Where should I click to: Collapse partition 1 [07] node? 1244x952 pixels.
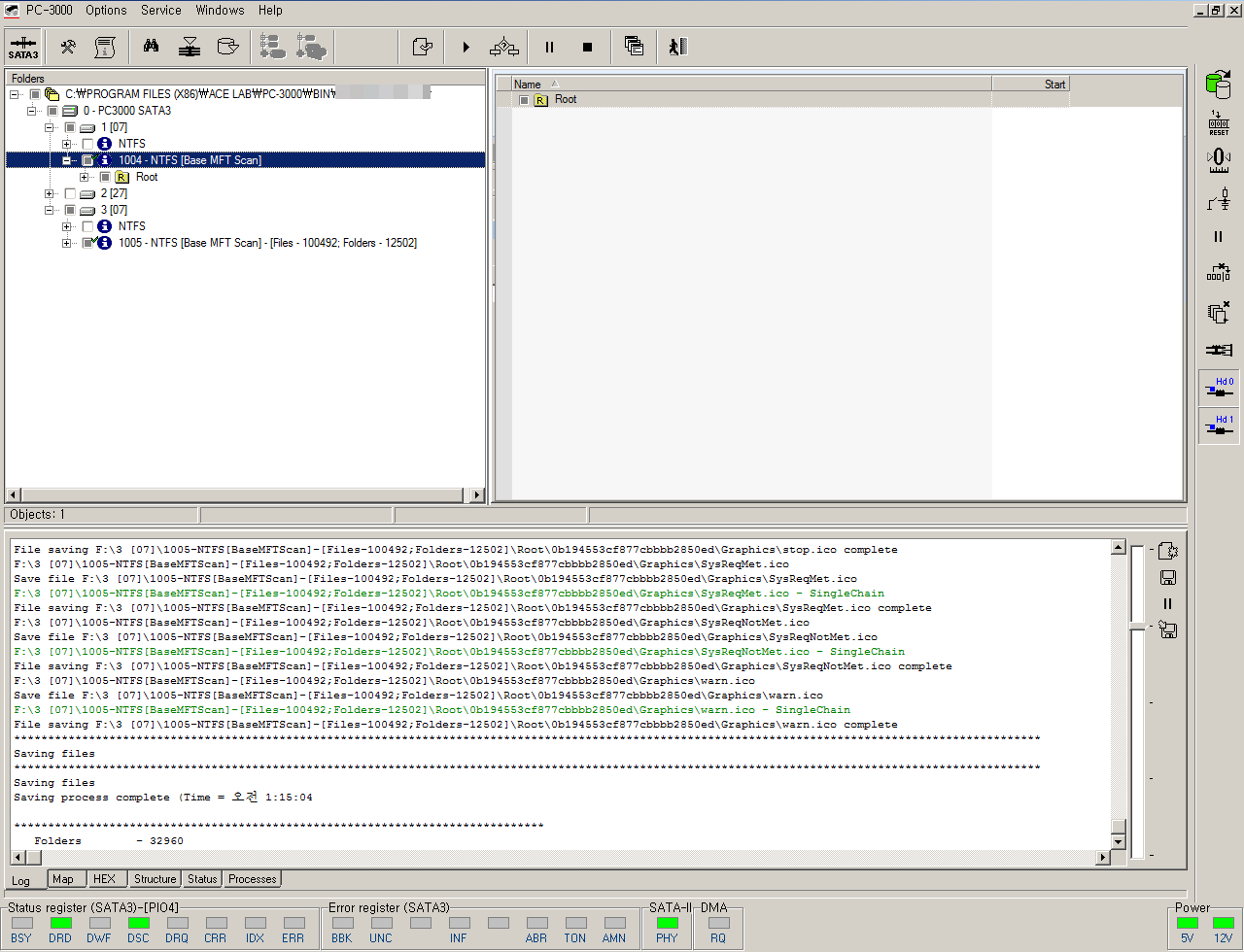50,127
